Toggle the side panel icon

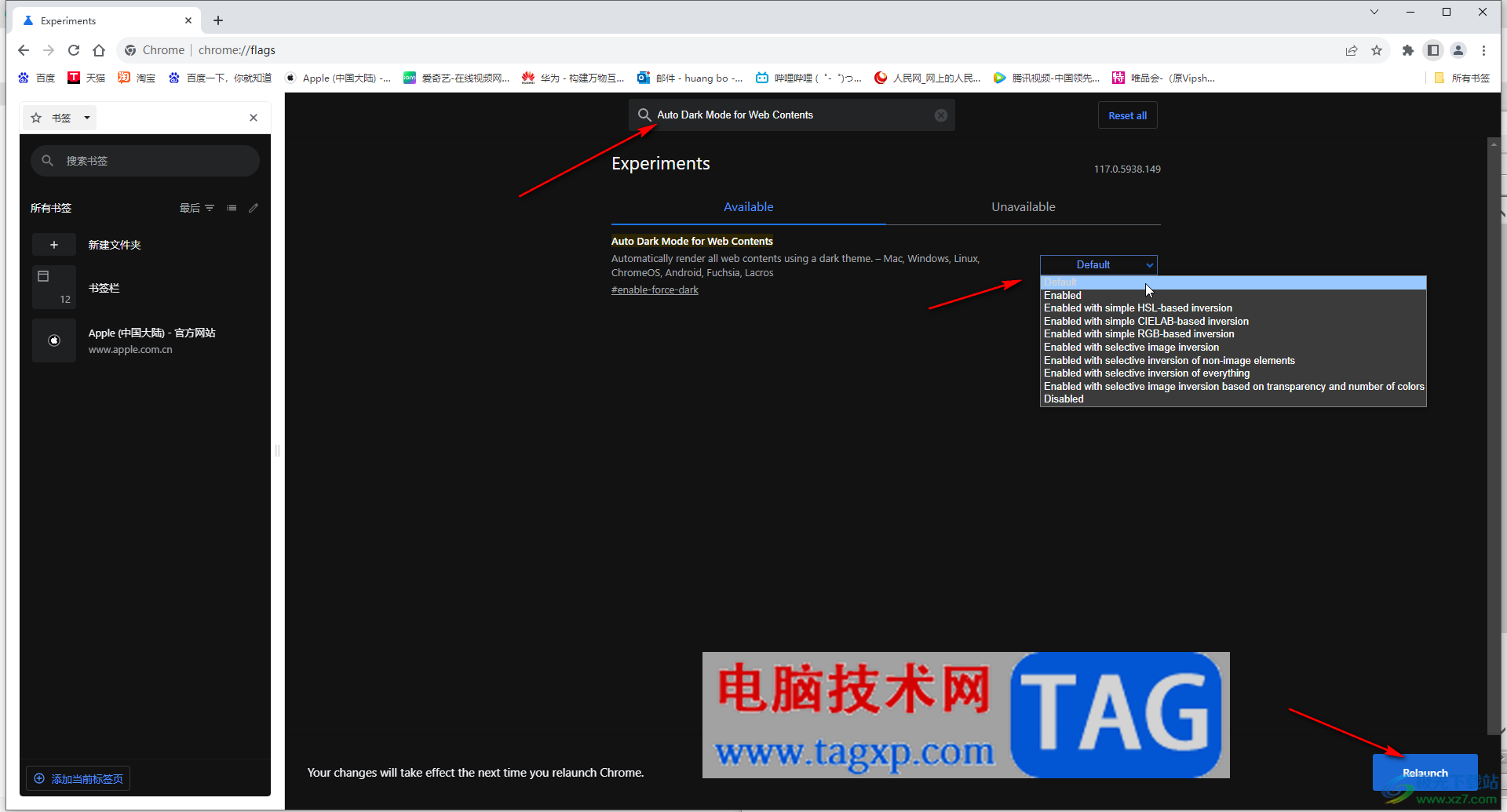(1433, 50)
